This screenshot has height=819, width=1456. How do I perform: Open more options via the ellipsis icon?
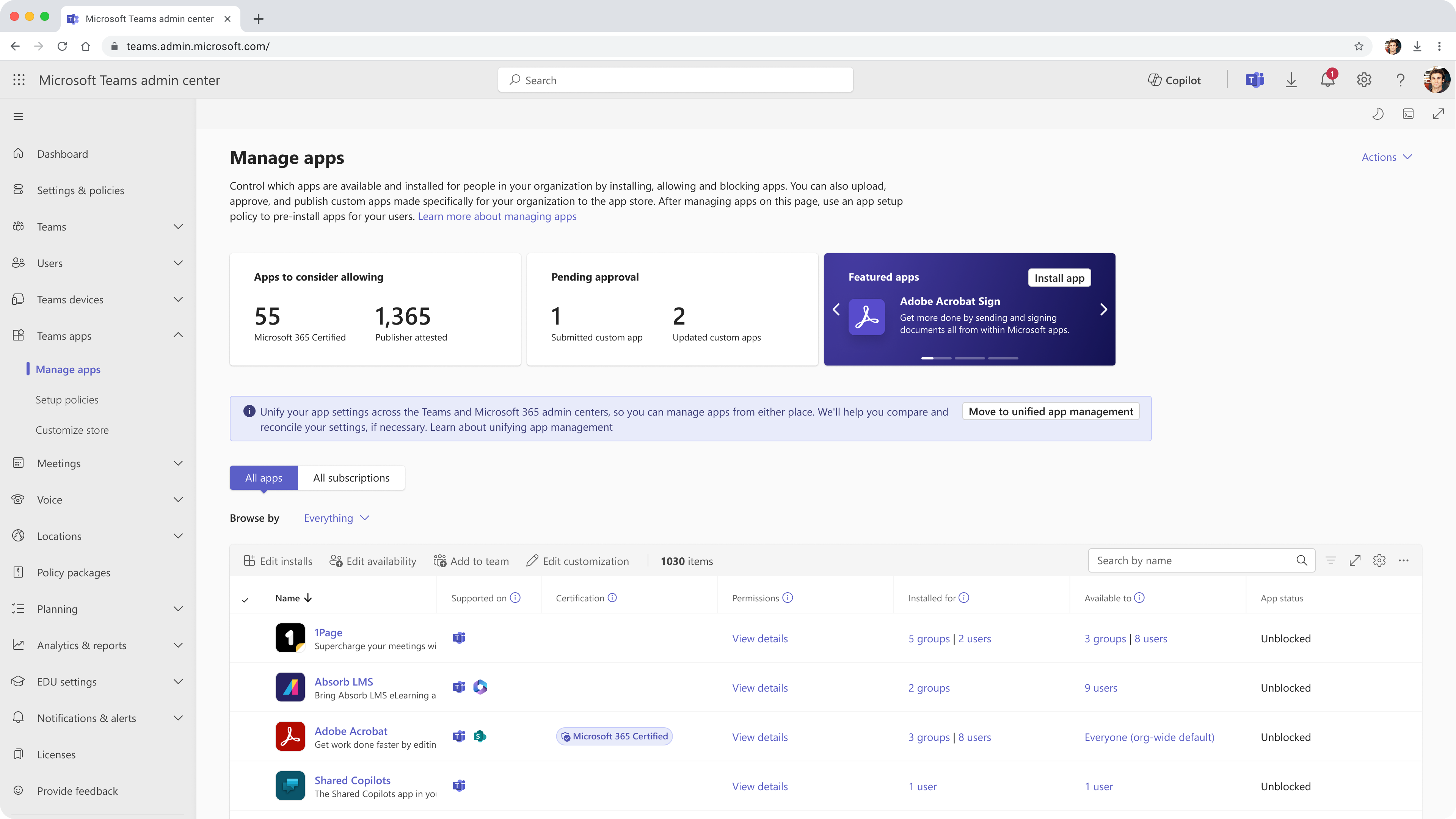1404,560
